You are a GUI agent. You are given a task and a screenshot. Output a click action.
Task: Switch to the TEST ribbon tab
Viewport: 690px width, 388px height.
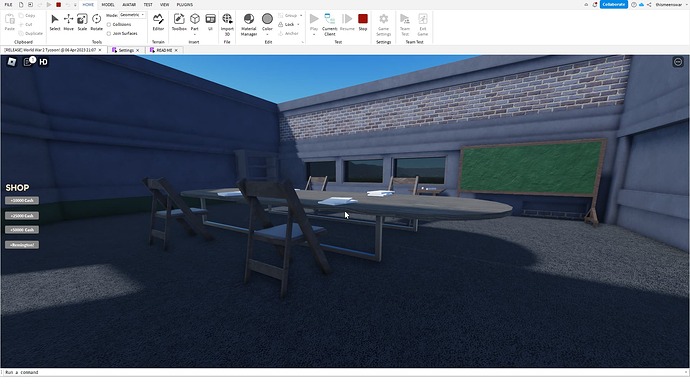point(148,4)
